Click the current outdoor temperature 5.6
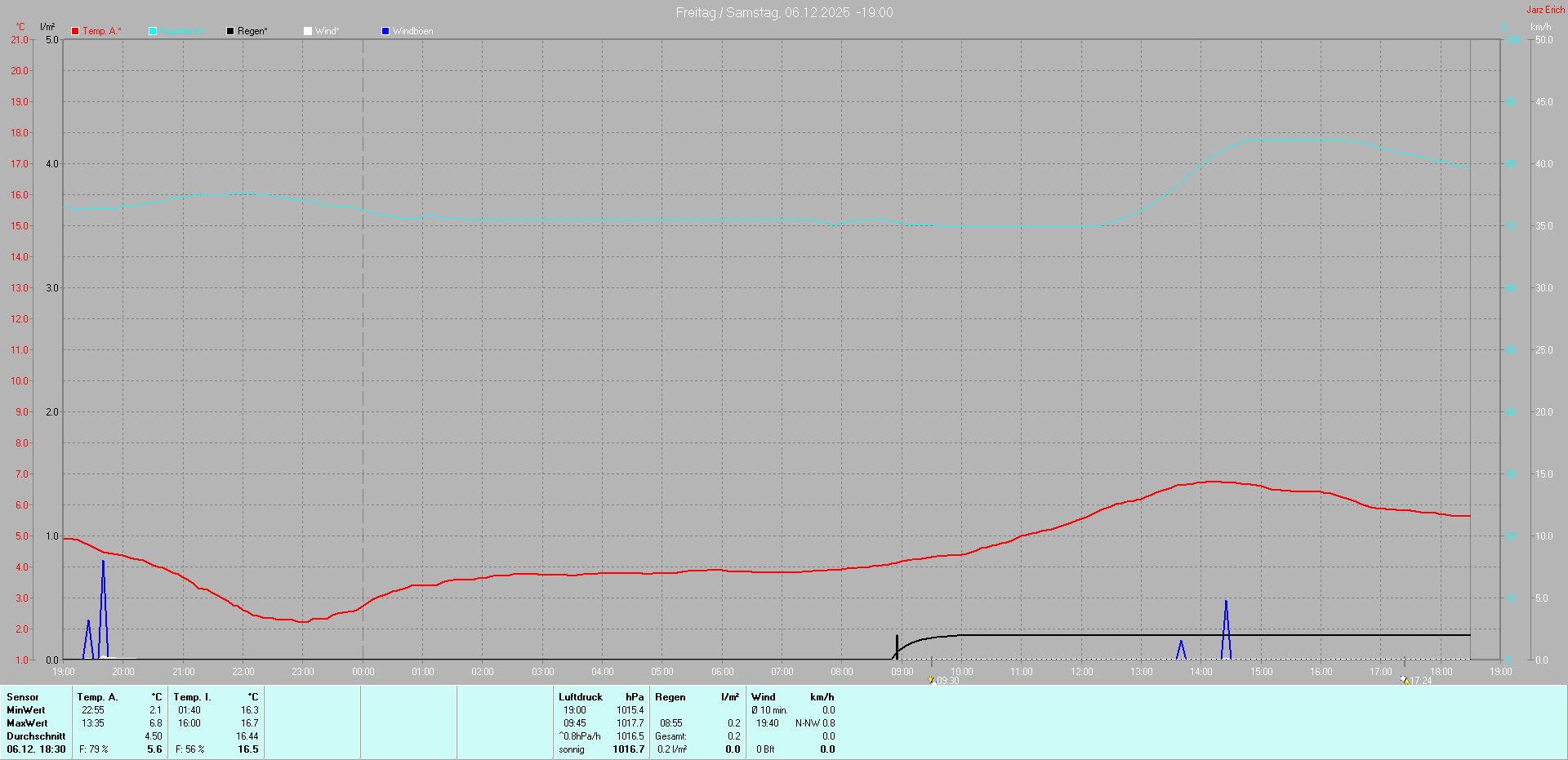This screenshot has height=760, width=1568. click(154, 749)
